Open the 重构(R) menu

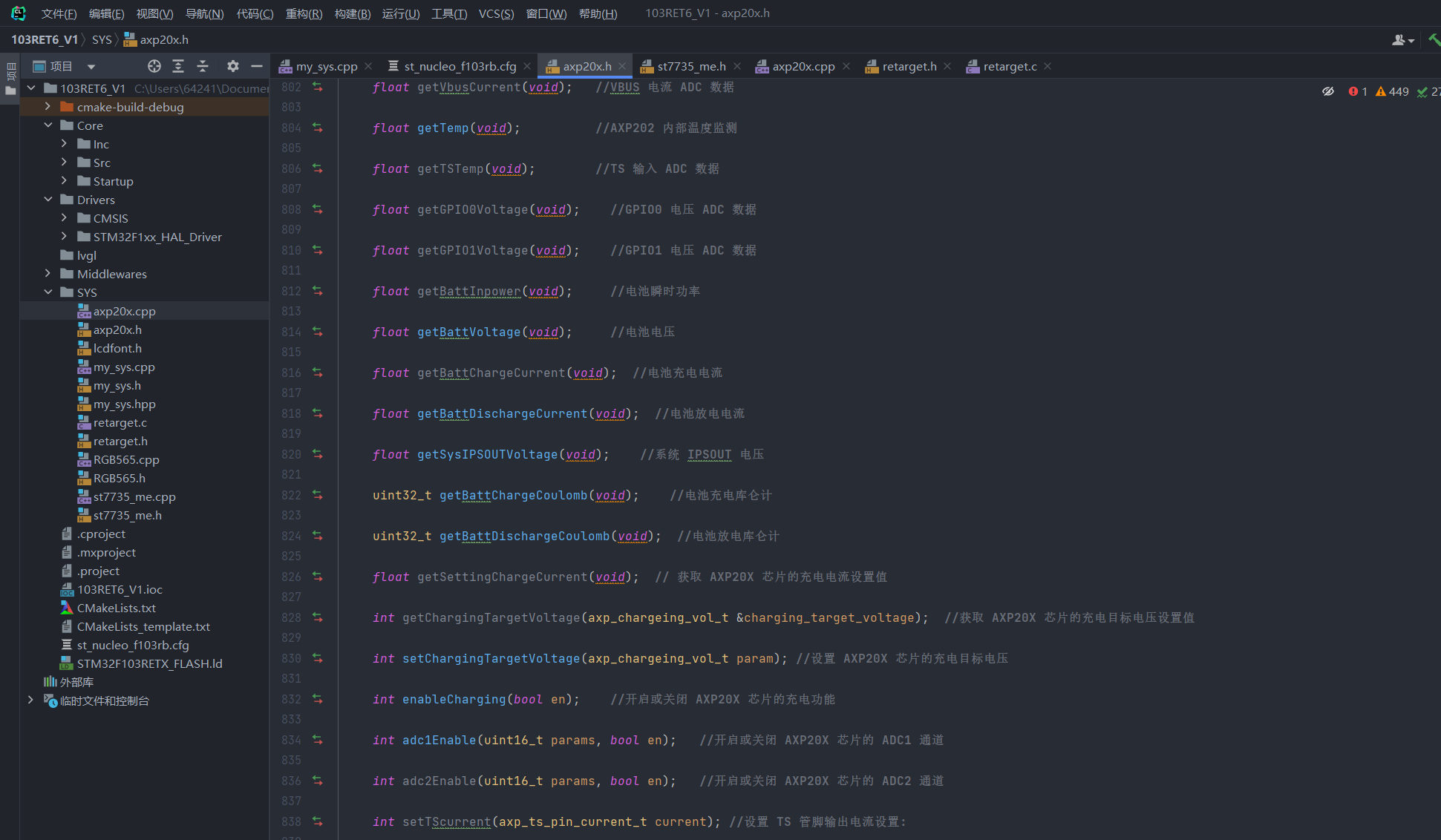(x=304, y=13)
